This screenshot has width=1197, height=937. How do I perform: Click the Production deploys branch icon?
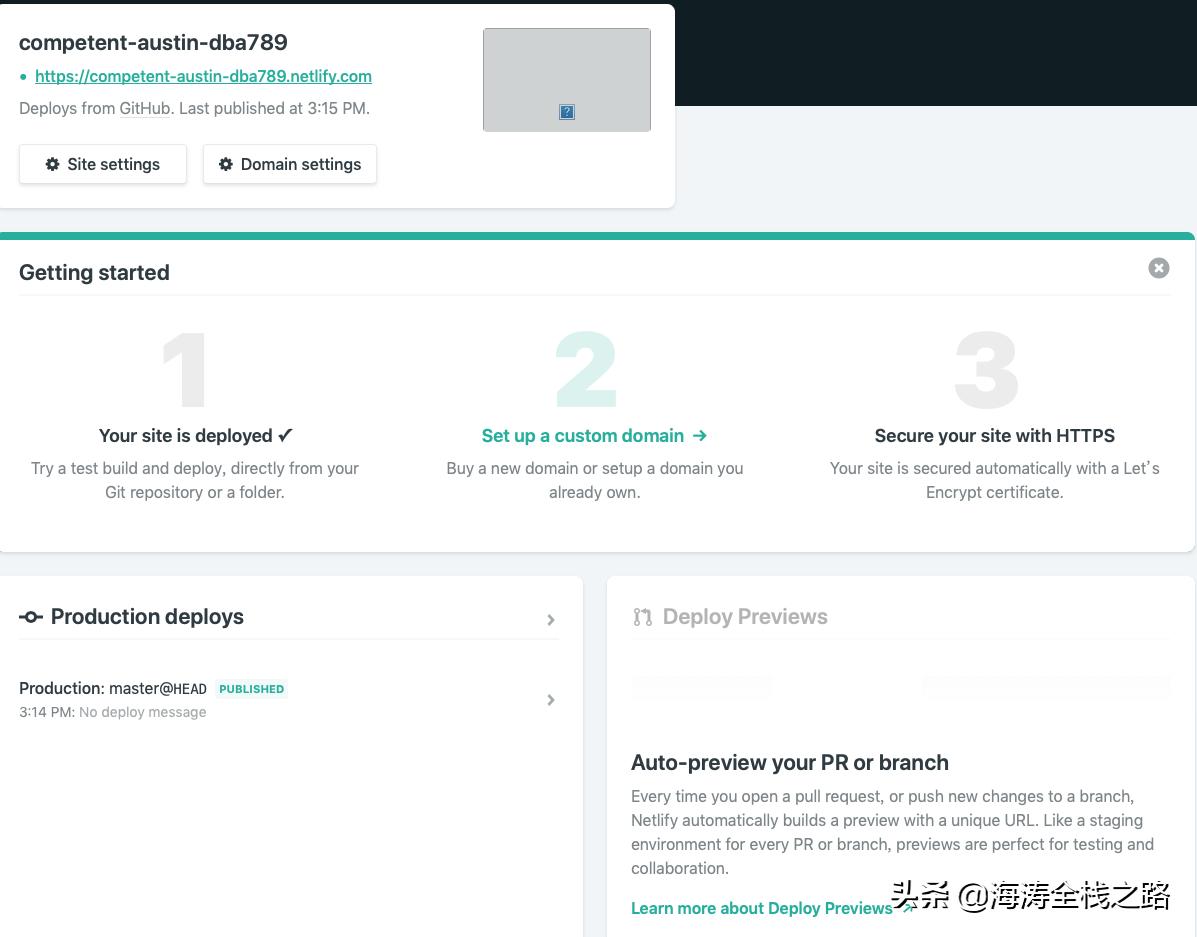pos(31,617)
